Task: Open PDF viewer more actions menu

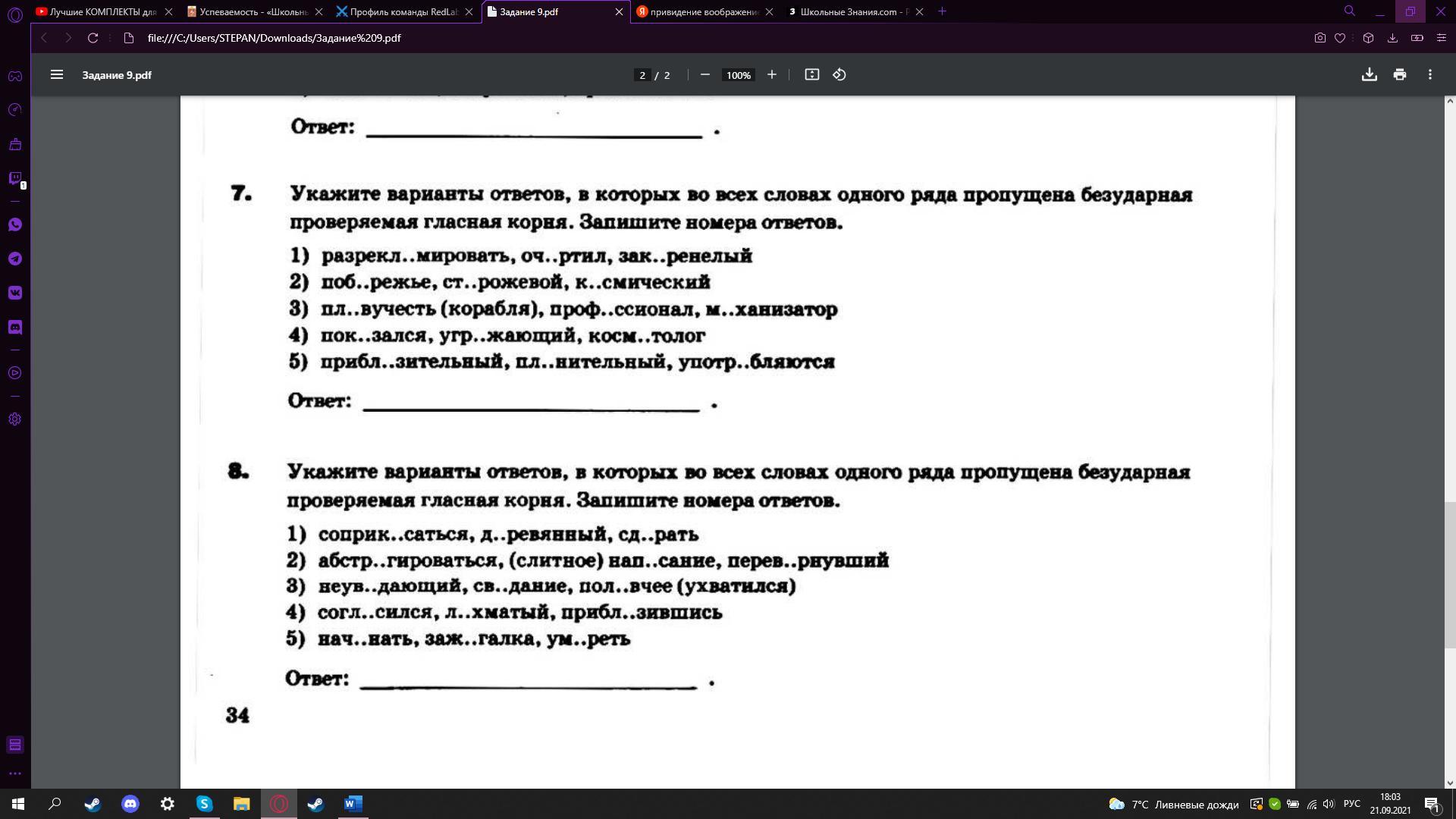Action: [1430, 74]
